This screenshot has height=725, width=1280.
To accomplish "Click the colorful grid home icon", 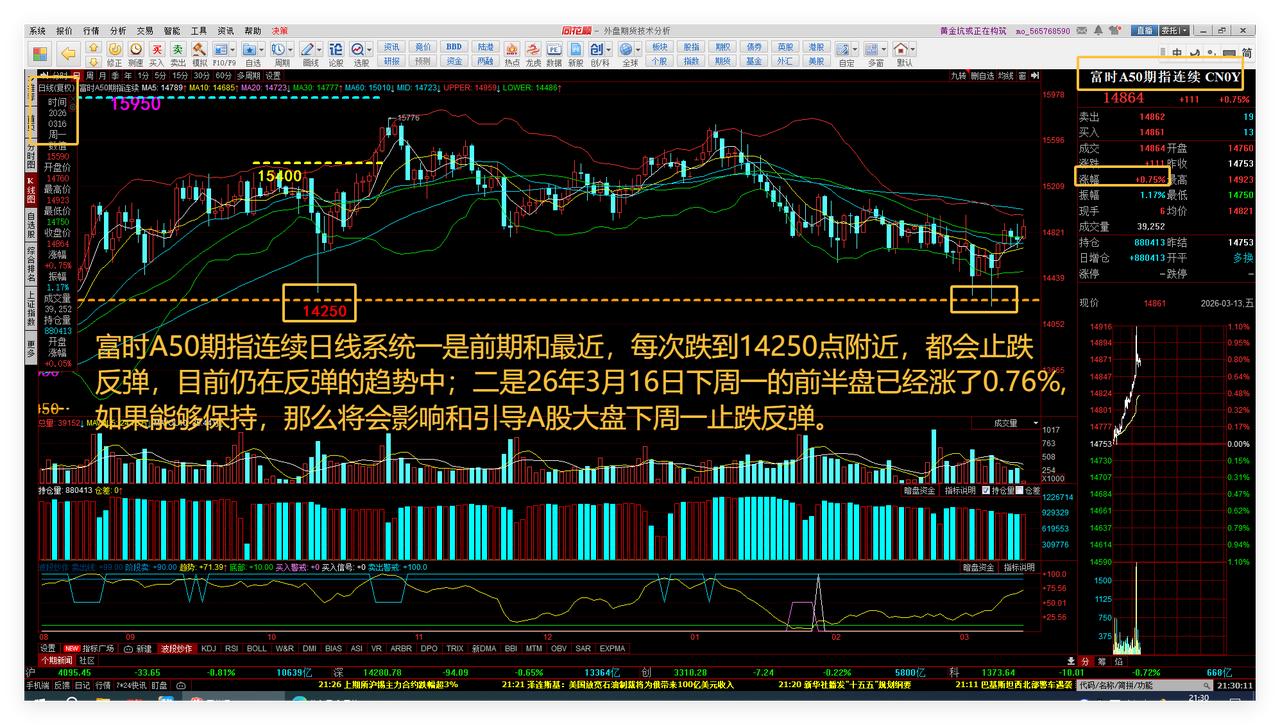I will click(x=40, y=54).
